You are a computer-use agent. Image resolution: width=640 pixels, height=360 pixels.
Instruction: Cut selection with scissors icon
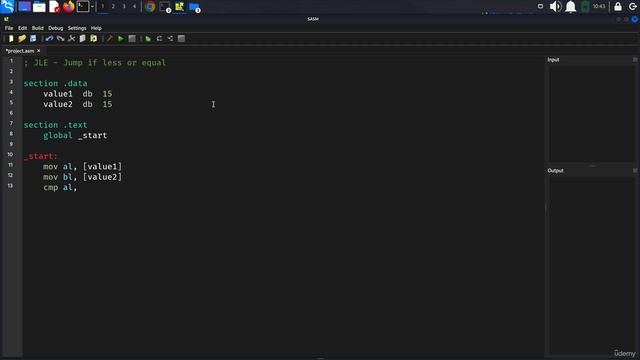coord(71,38)
